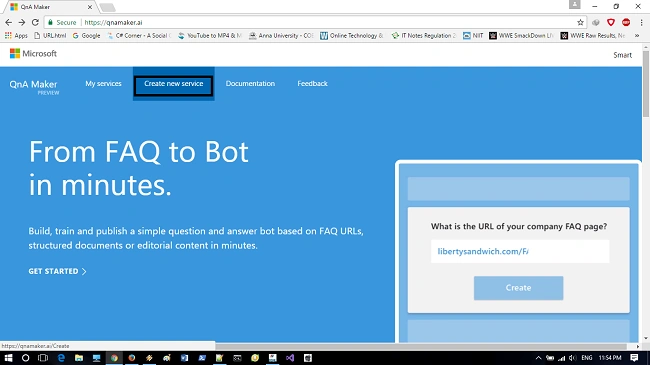Click the network signal tray icon
The height and width of the screenshot is (365, 650).
562,358
